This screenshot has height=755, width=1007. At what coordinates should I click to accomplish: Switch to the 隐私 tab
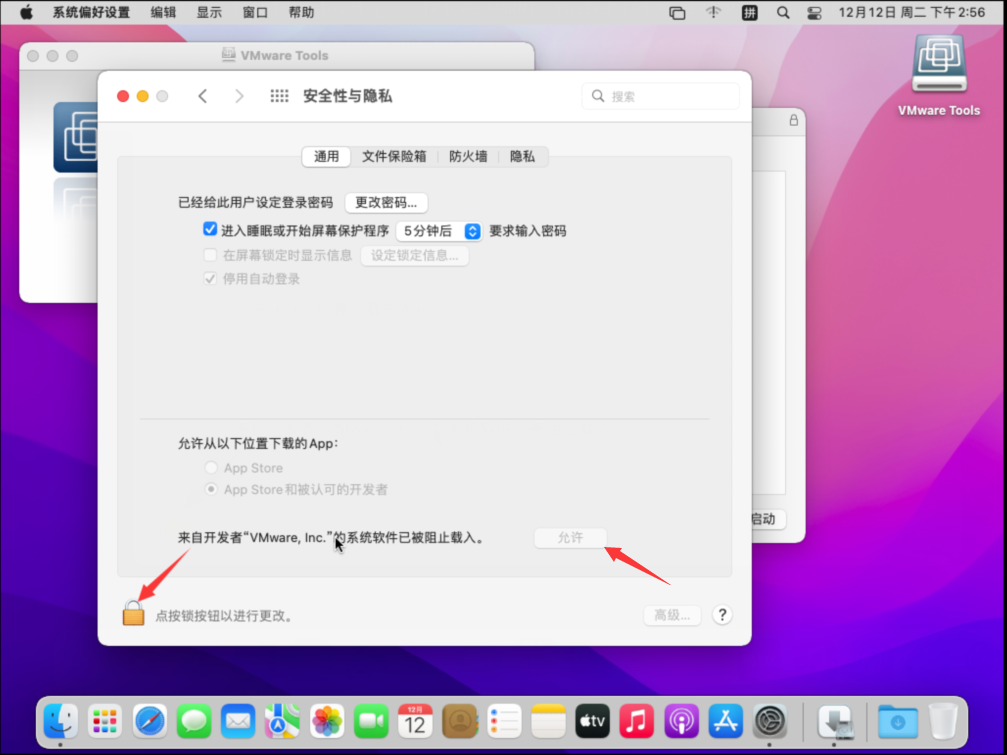(522, 157)
